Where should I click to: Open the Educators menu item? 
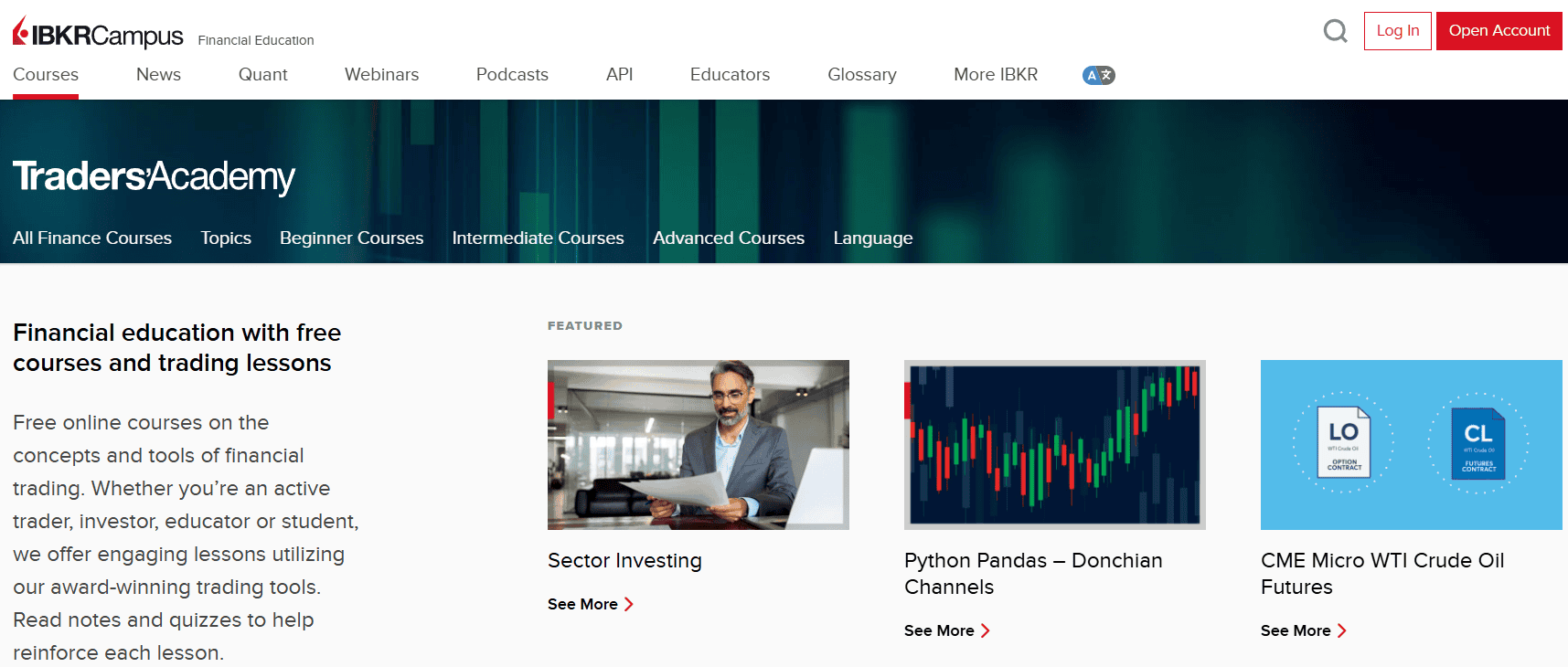(x=731, y=75)
